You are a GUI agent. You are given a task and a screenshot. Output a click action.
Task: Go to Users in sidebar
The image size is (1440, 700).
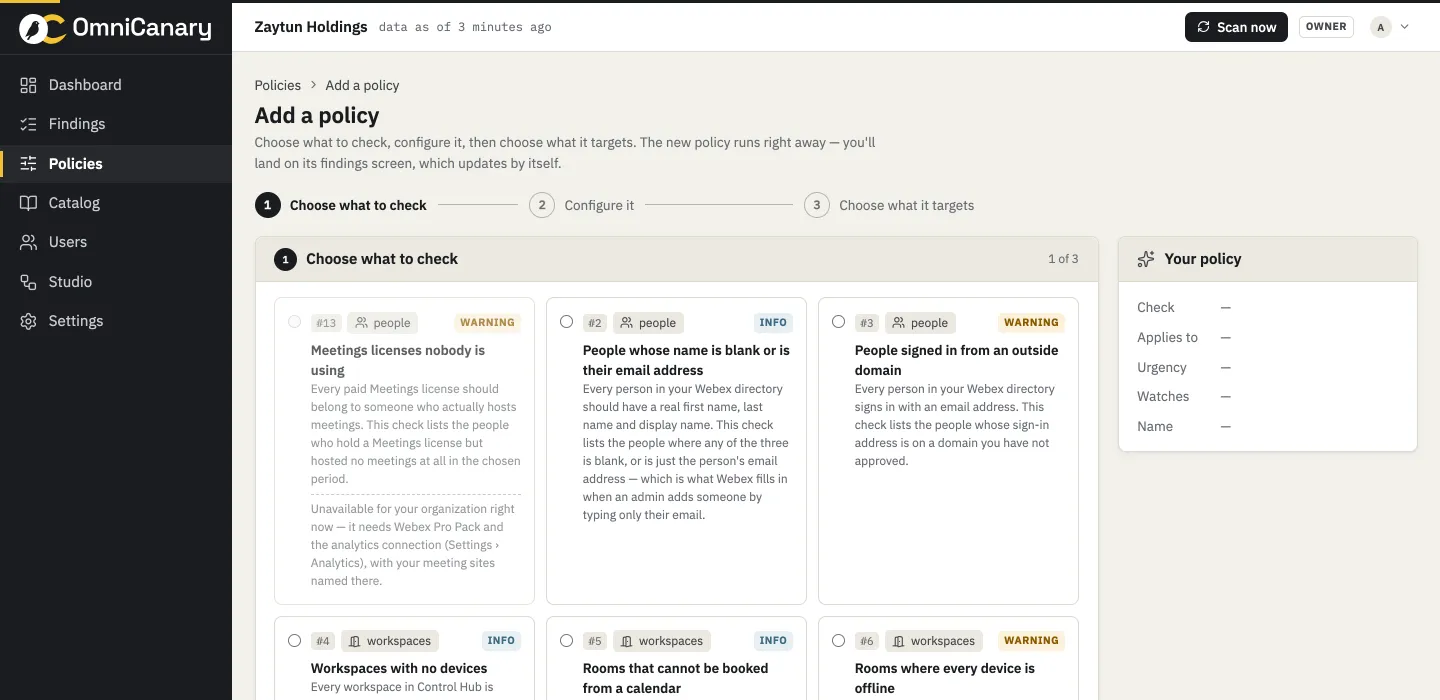(116, 242)
